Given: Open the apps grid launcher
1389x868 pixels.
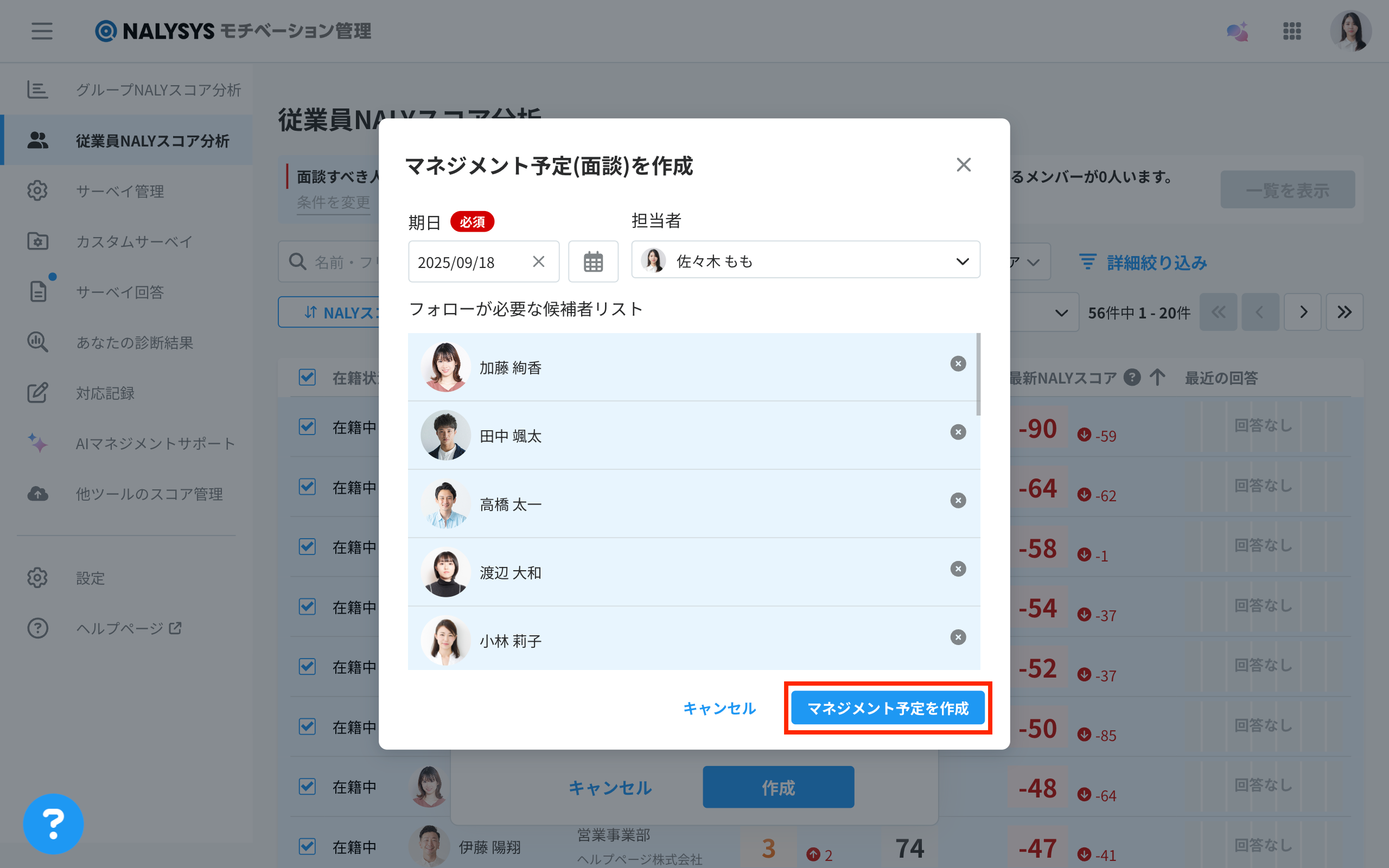Looking at the screenshot, I should click(x=1291, y=31).
